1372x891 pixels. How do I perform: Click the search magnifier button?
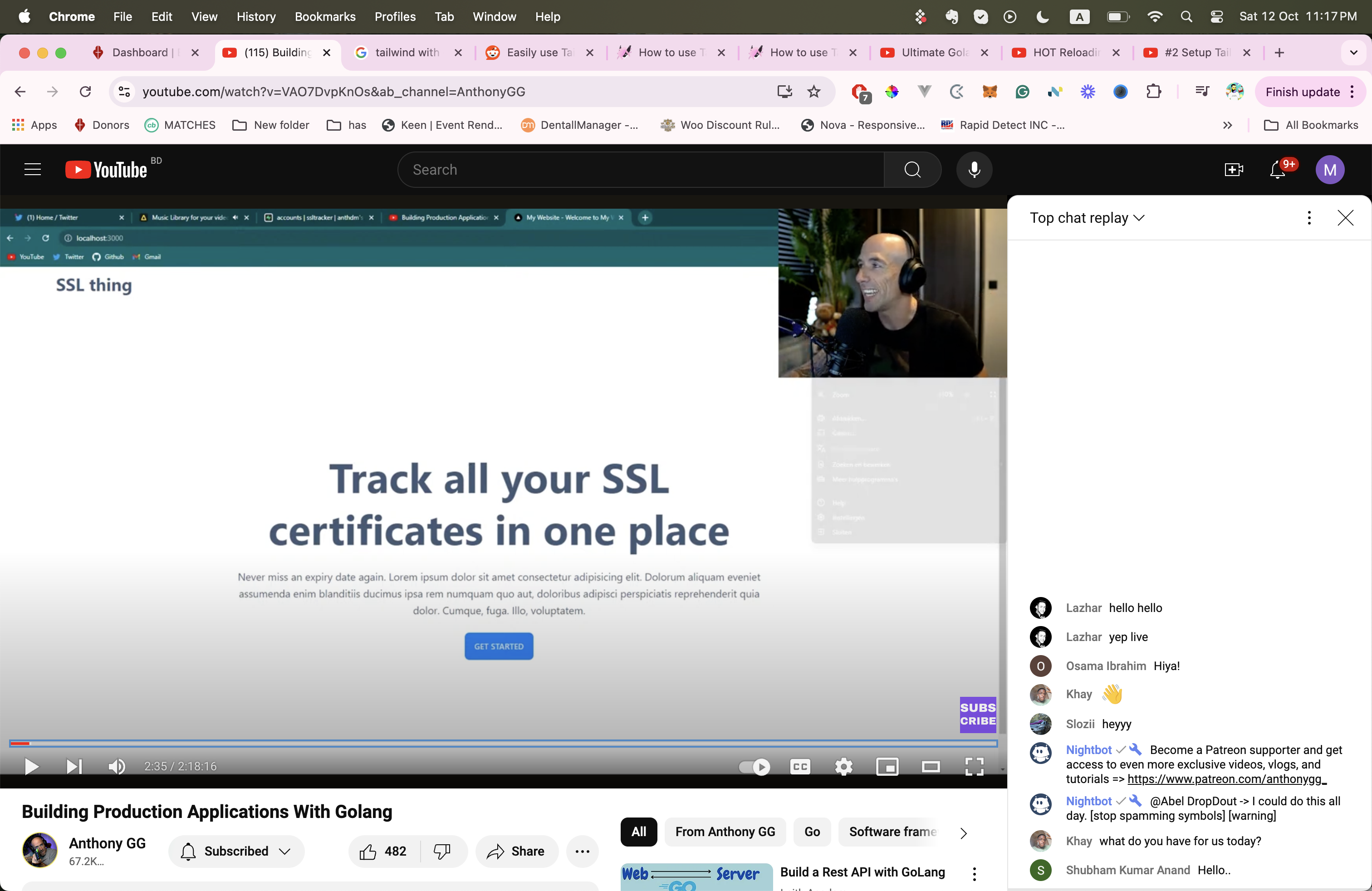912,169
